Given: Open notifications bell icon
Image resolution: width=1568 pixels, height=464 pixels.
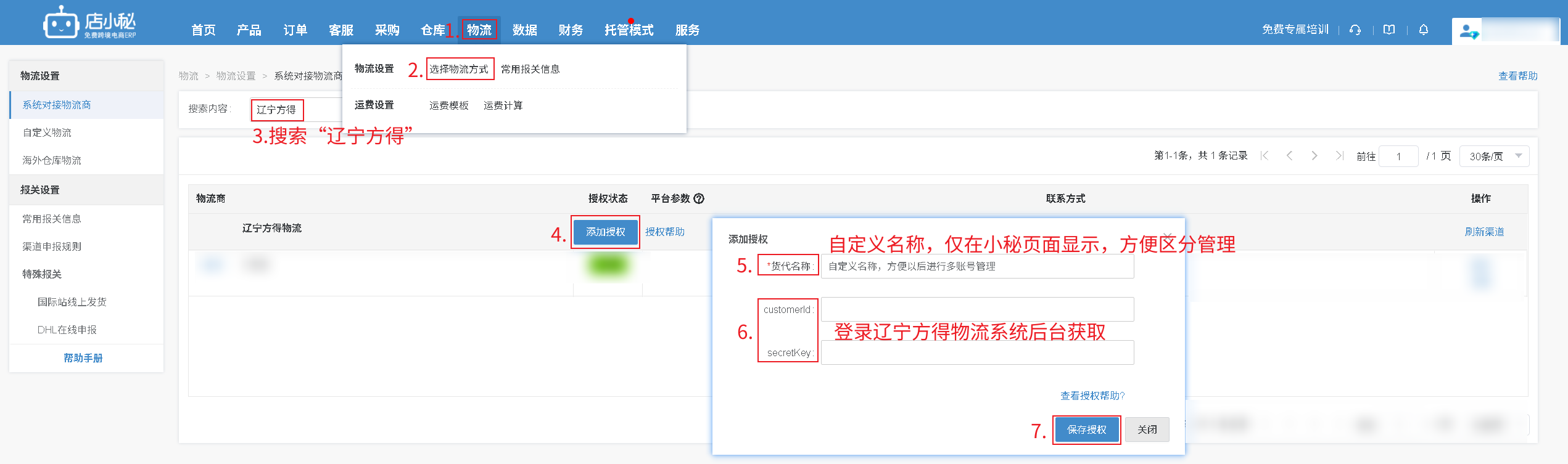Looking at the screenshot, I should click(1424, 30).
